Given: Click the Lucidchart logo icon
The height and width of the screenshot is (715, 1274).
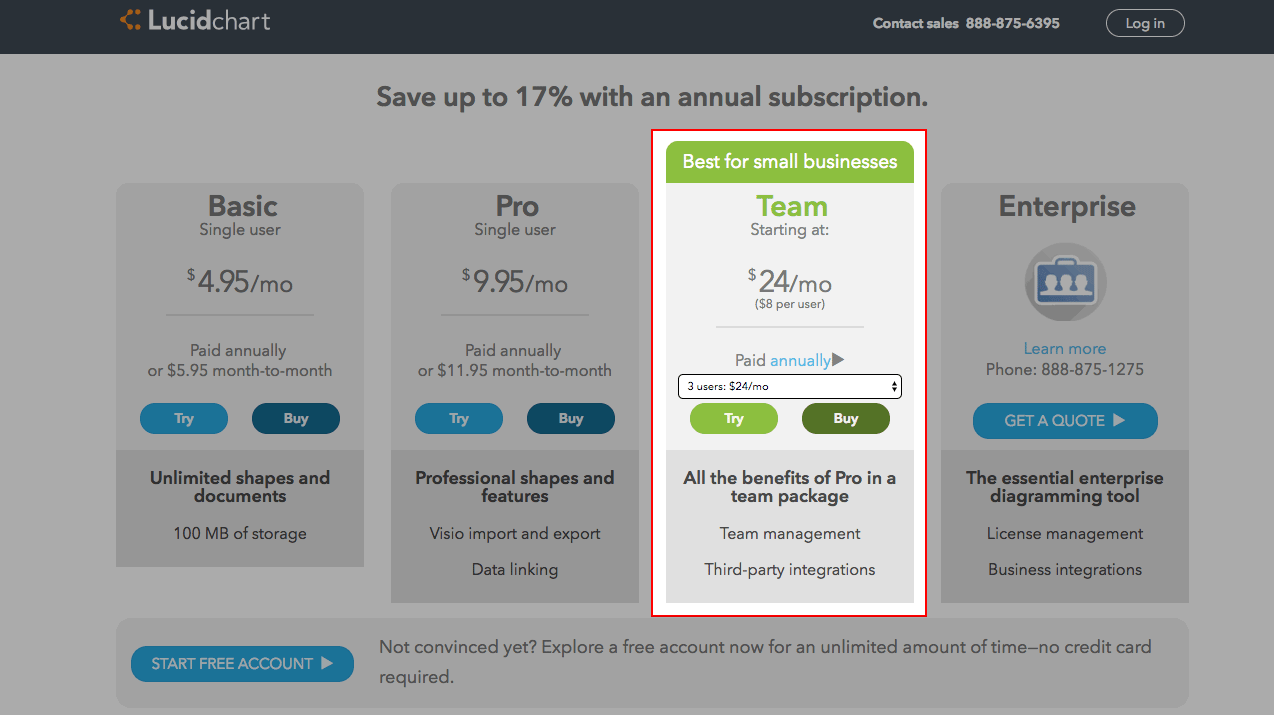Looking at the screenshot, I should (x=130, y=20).
